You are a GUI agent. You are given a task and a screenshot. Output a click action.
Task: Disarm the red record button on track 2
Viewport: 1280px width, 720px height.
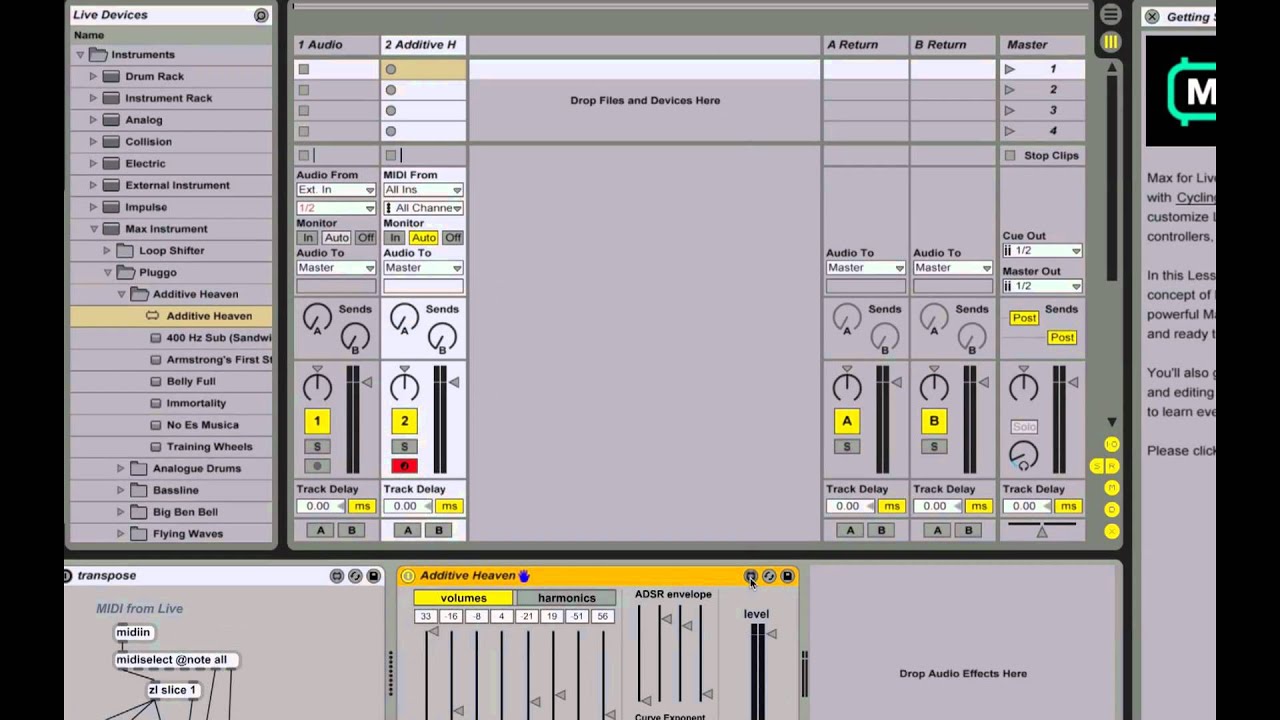404,466
